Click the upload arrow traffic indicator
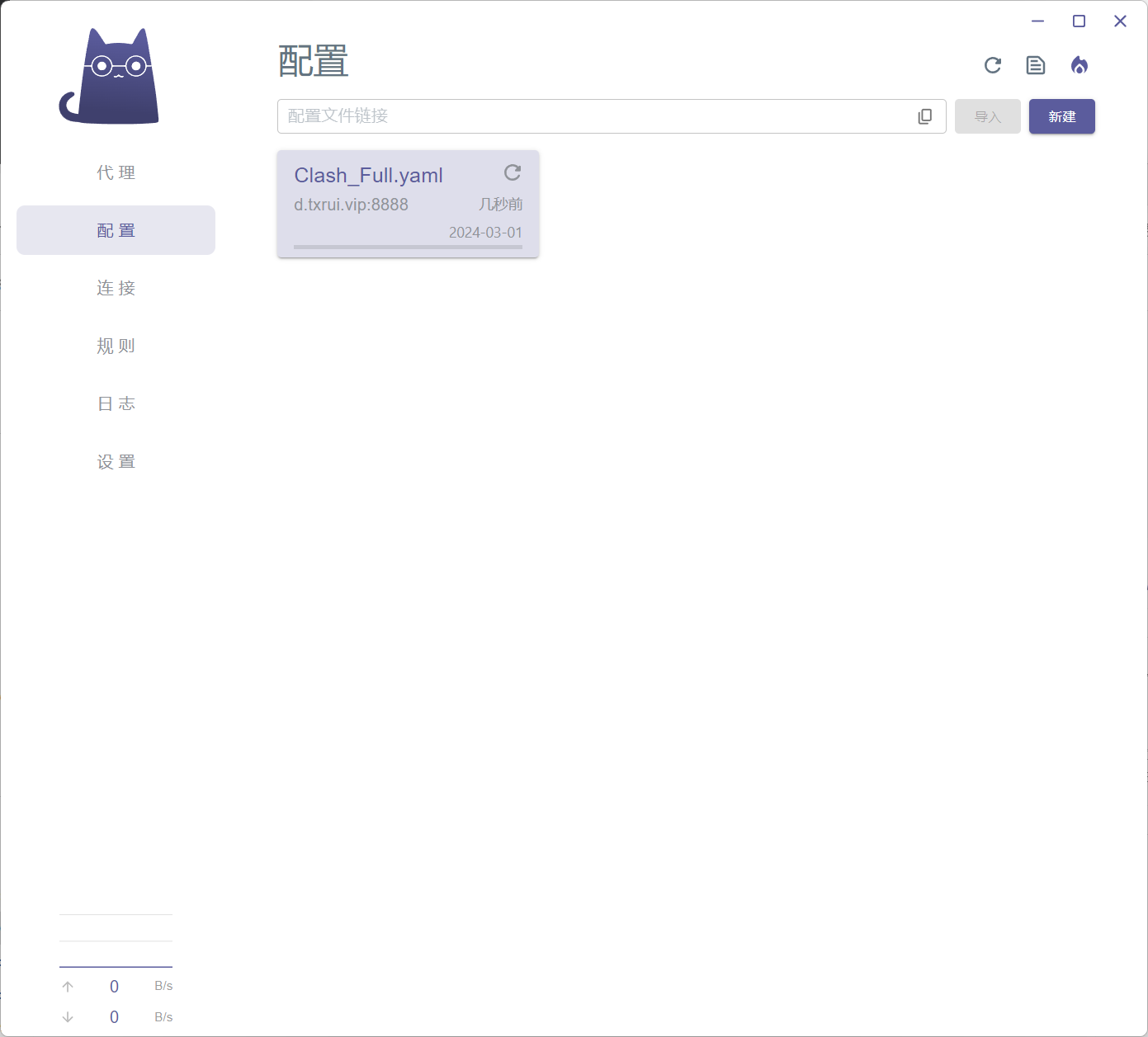 (68, 987)
